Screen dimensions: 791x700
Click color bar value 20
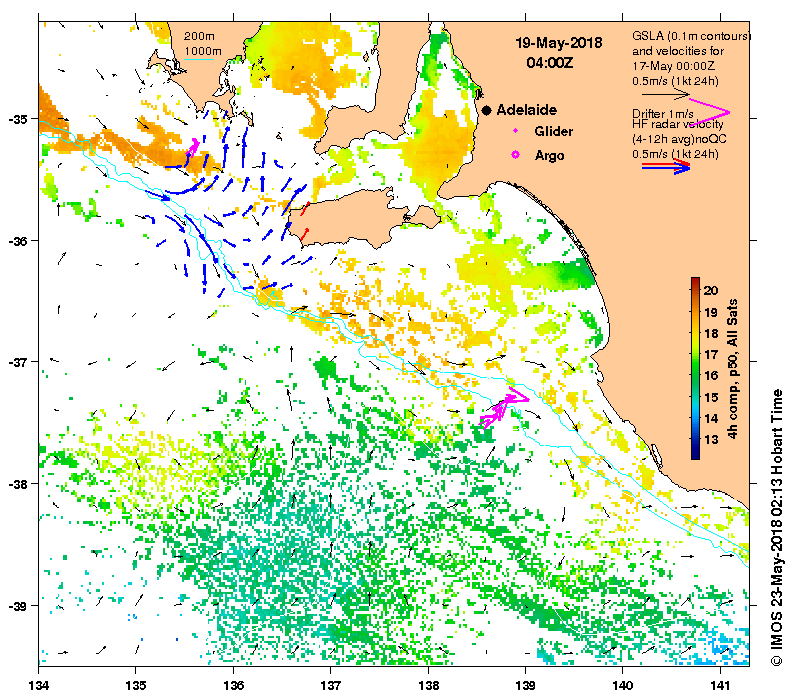tap(711, 290)
